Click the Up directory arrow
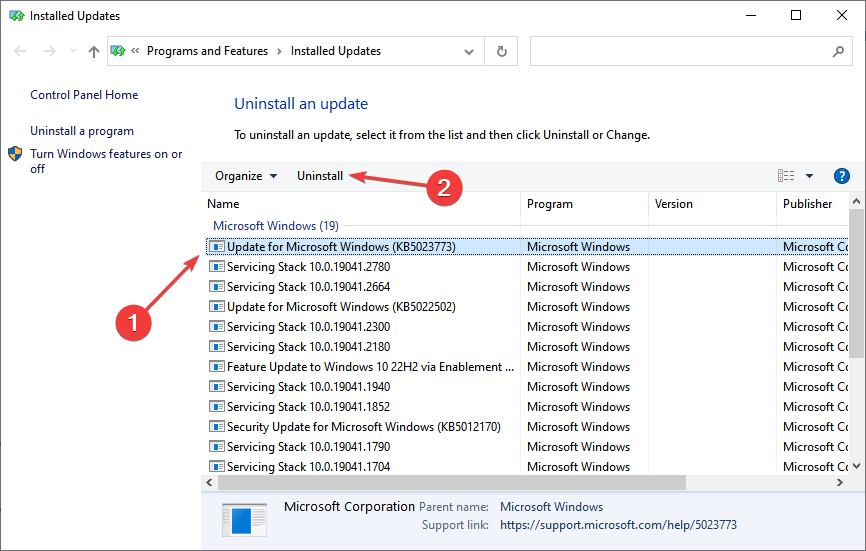Image resolution: width=866 pixels, height=551 pixels. tap(93, 51)
